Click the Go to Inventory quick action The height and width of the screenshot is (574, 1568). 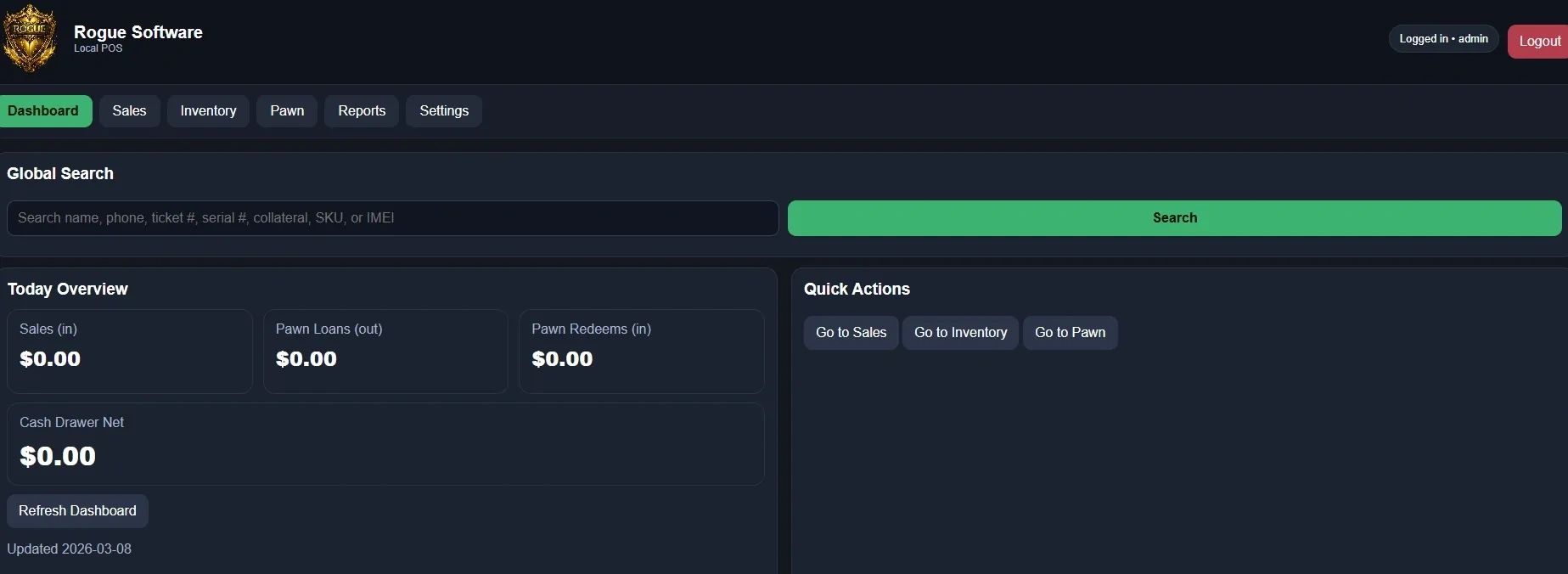(x=960, y=333)
